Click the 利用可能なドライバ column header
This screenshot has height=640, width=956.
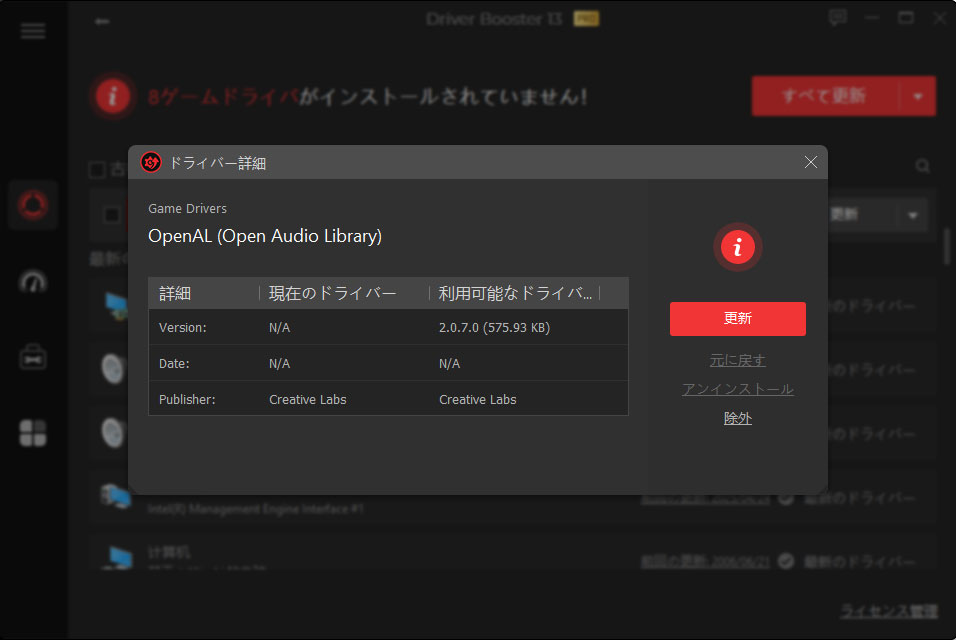click(515, 294)
